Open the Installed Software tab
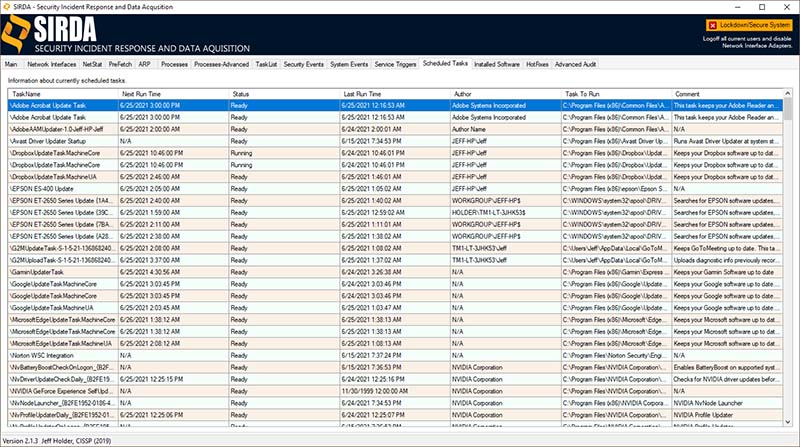This screenshot has height=447, width=800. point(497,64)
